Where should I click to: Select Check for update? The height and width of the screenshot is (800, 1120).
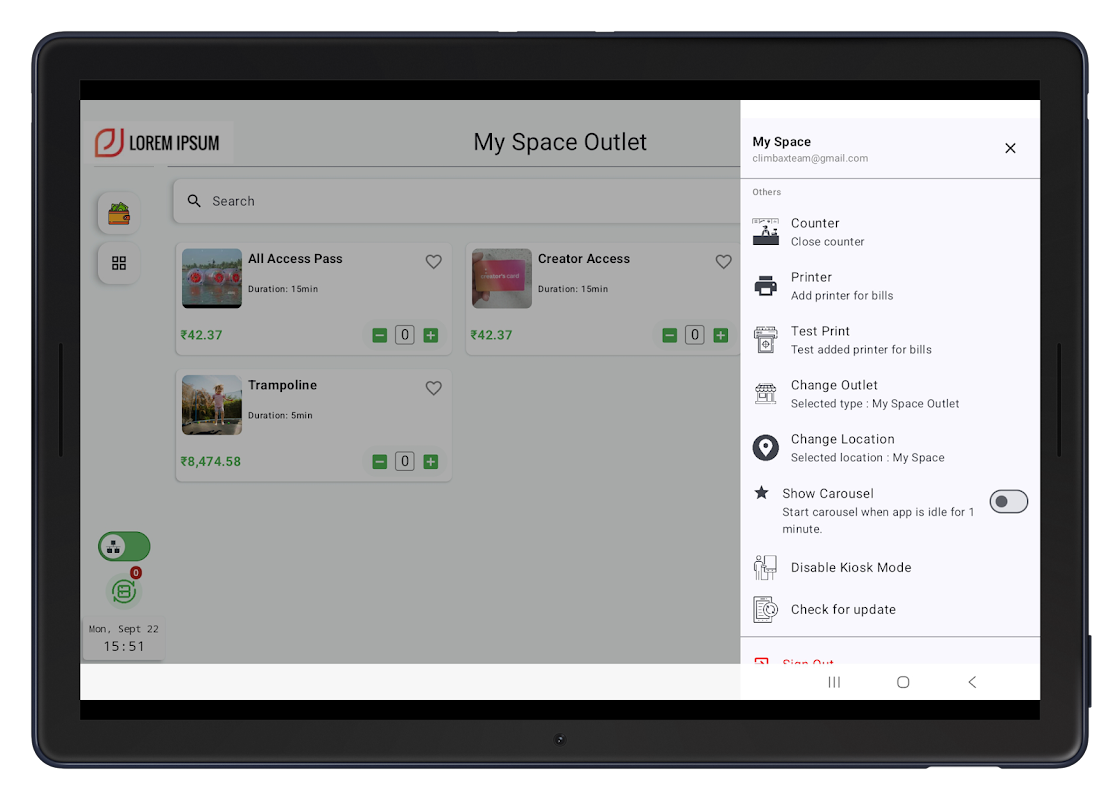[890, 609]
